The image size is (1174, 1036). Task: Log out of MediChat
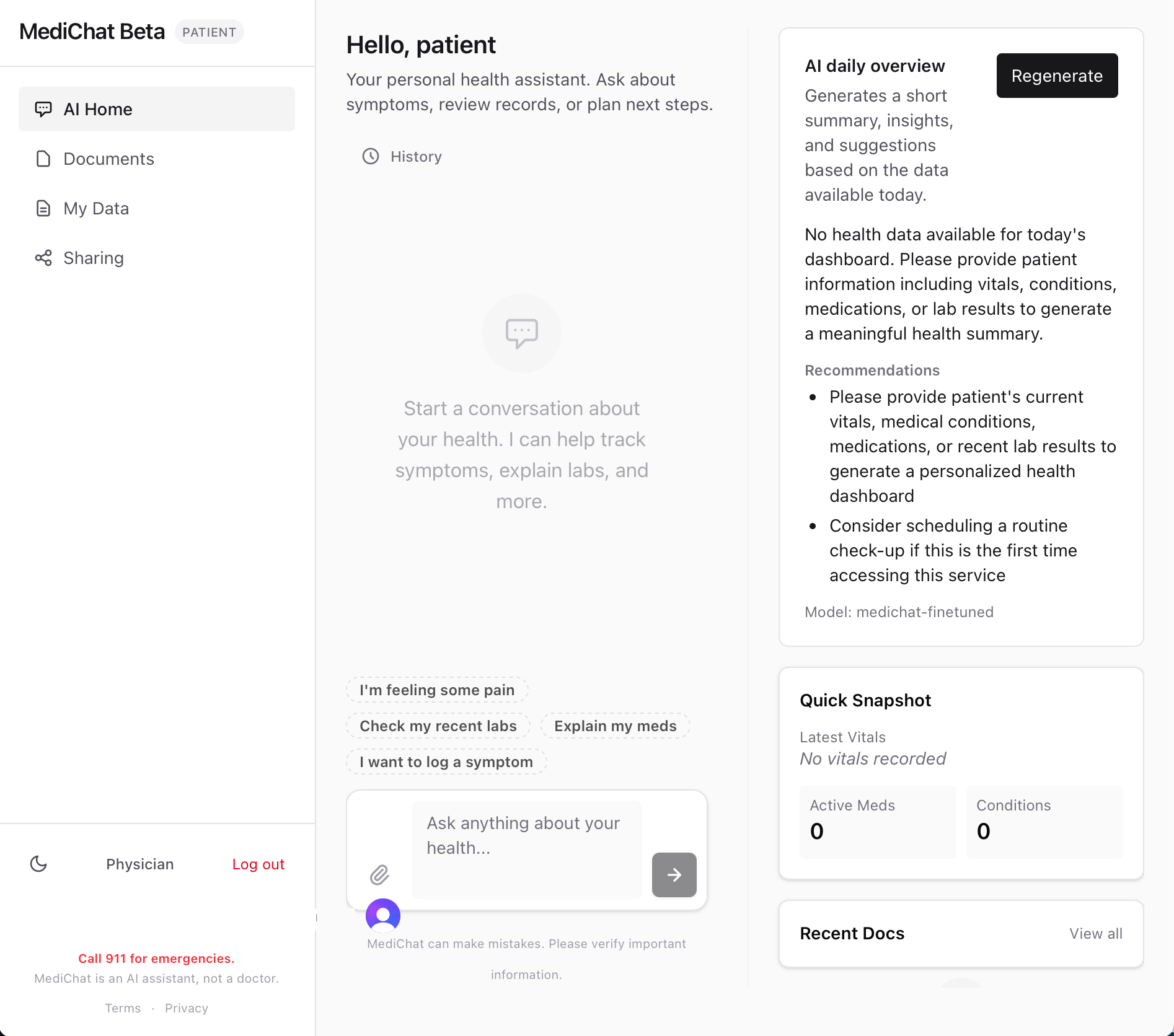click(258, 864)
